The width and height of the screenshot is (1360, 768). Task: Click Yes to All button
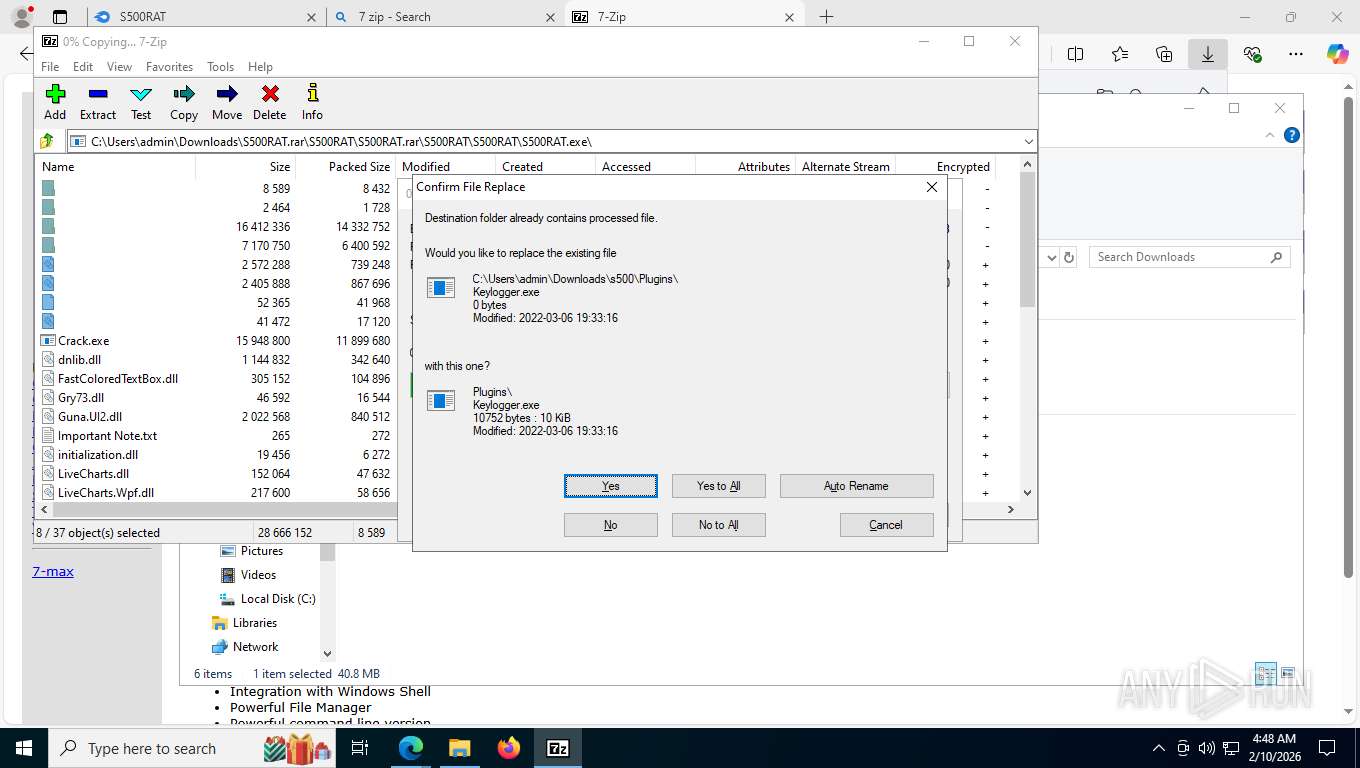pyautogui.click(x=719, y=486)
